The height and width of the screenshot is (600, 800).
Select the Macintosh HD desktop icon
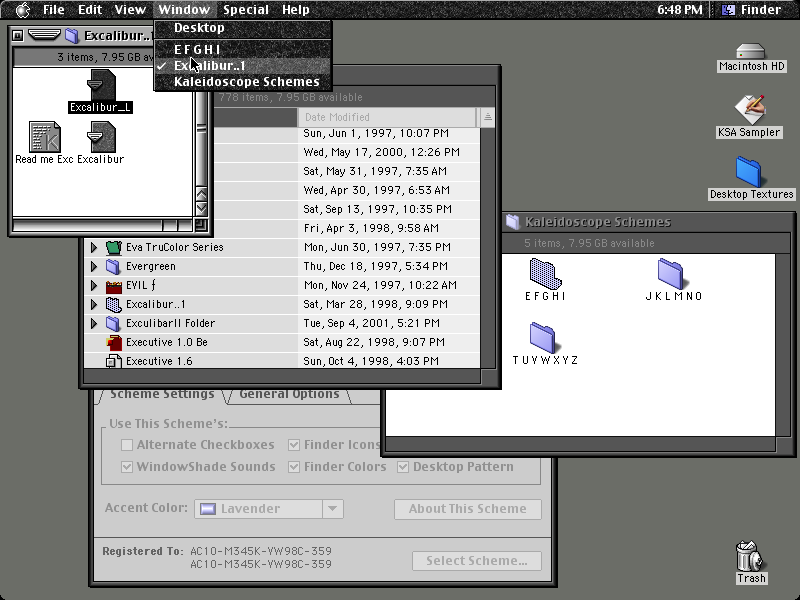point(751,51)
